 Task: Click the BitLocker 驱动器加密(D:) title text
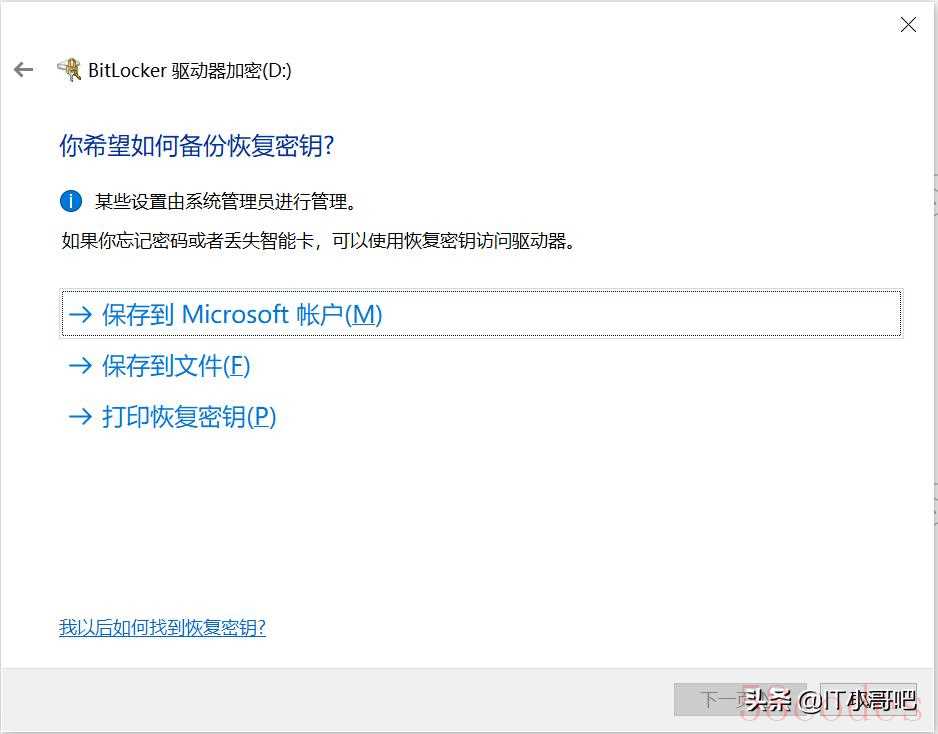pos(190,71)
